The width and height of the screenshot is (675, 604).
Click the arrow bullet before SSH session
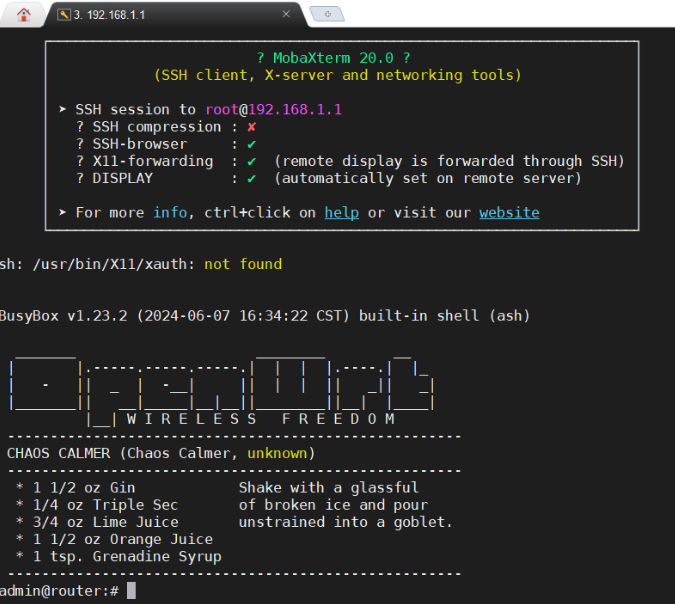pyautogui.click(x=62, y=109)
